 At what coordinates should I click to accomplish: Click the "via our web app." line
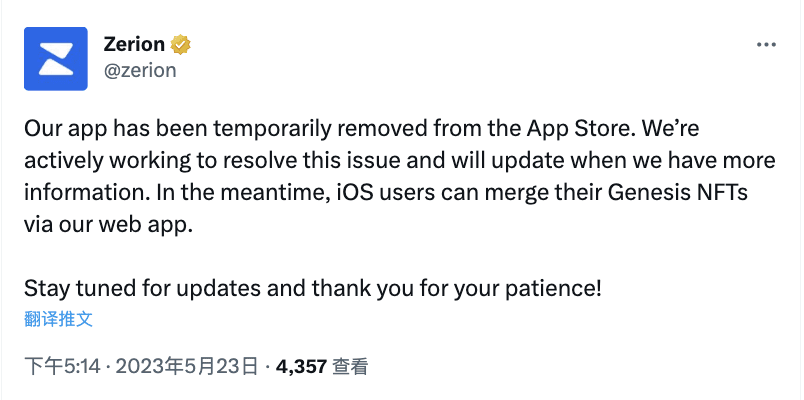coord(108,226)
